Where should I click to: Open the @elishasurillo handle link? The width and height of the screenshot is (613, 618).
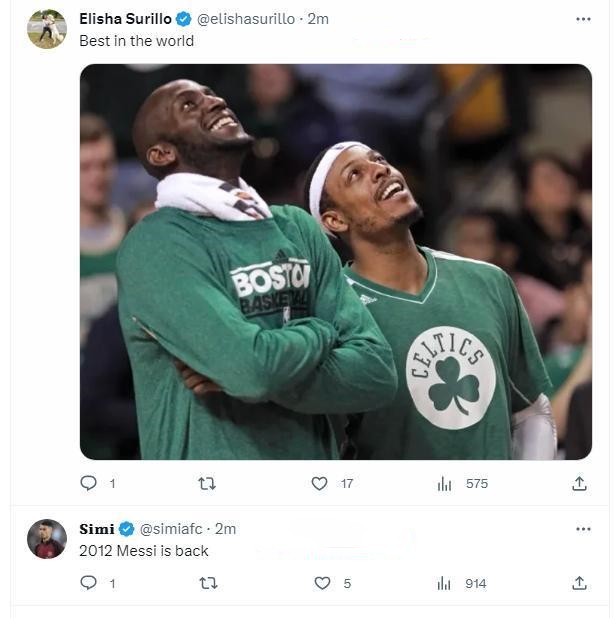[246, 19]
